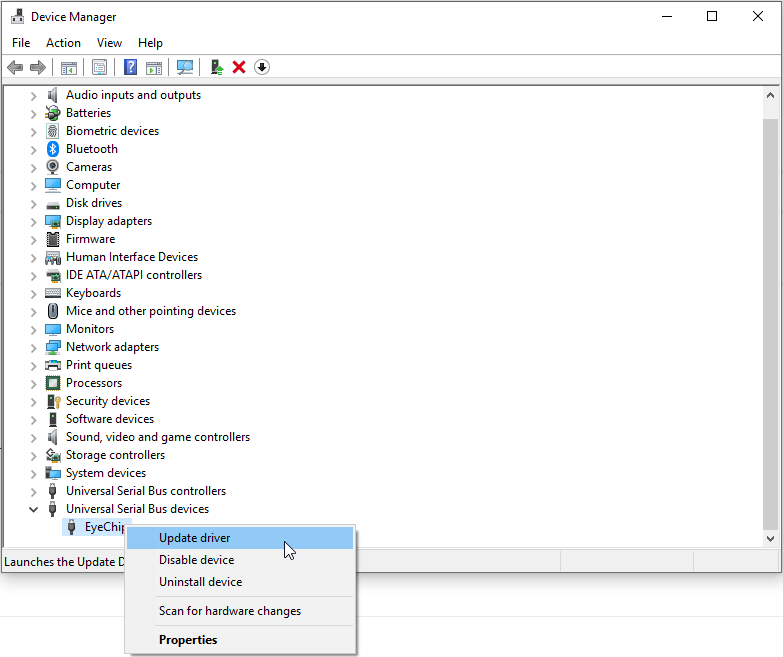Image resolution: width=783 pixels, height=657 pixels.
Task: Expand the Display adapters chevron
Action: [33, 221]
